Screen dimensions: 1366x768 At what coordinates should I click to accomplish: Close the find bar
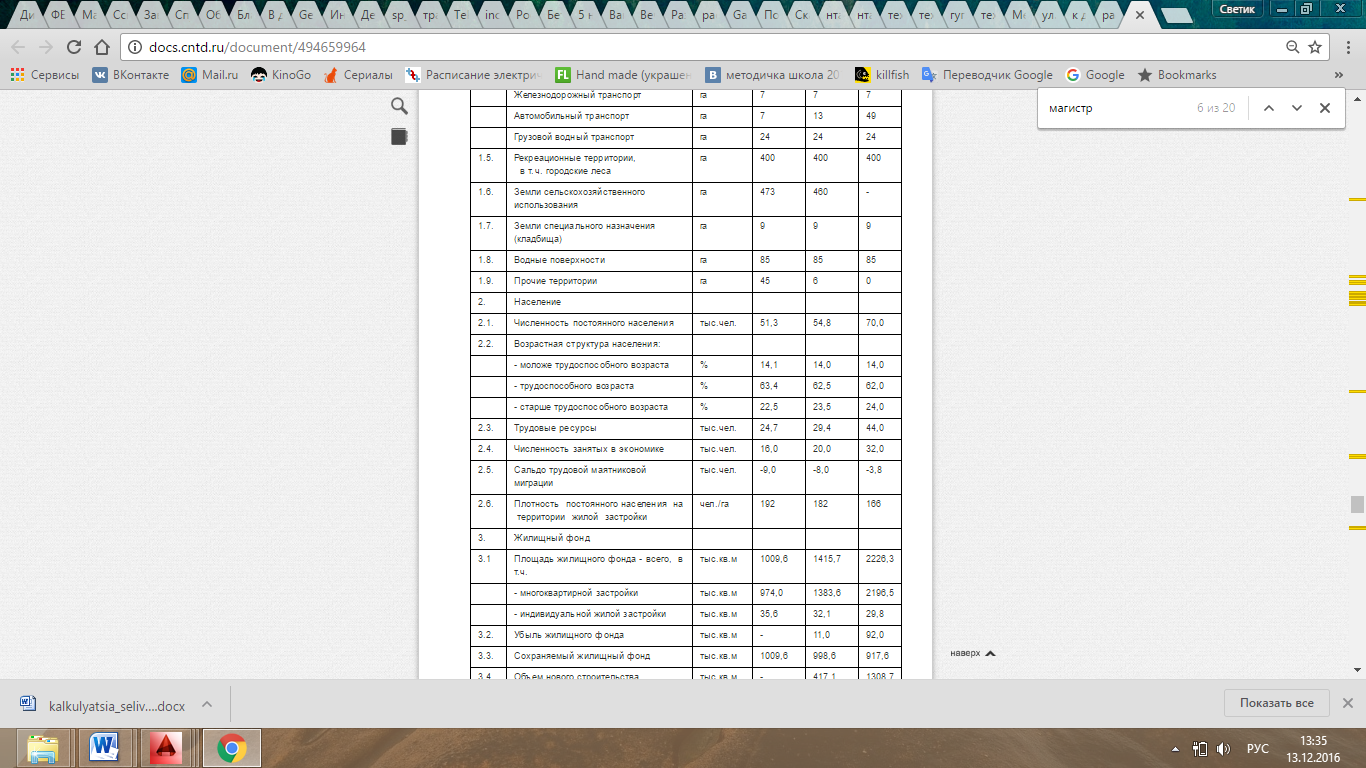click(1325, 108)
